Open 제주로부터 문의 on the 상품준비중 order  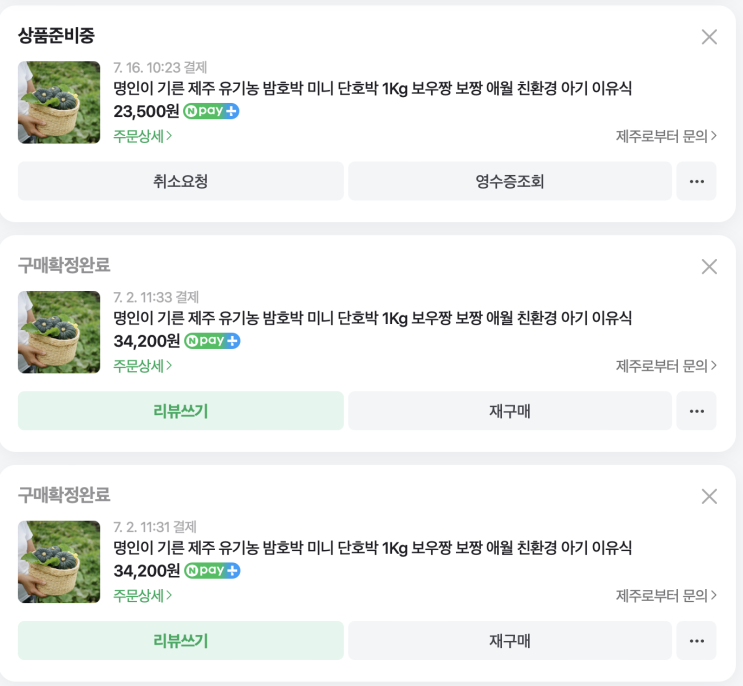click(666, 136)
